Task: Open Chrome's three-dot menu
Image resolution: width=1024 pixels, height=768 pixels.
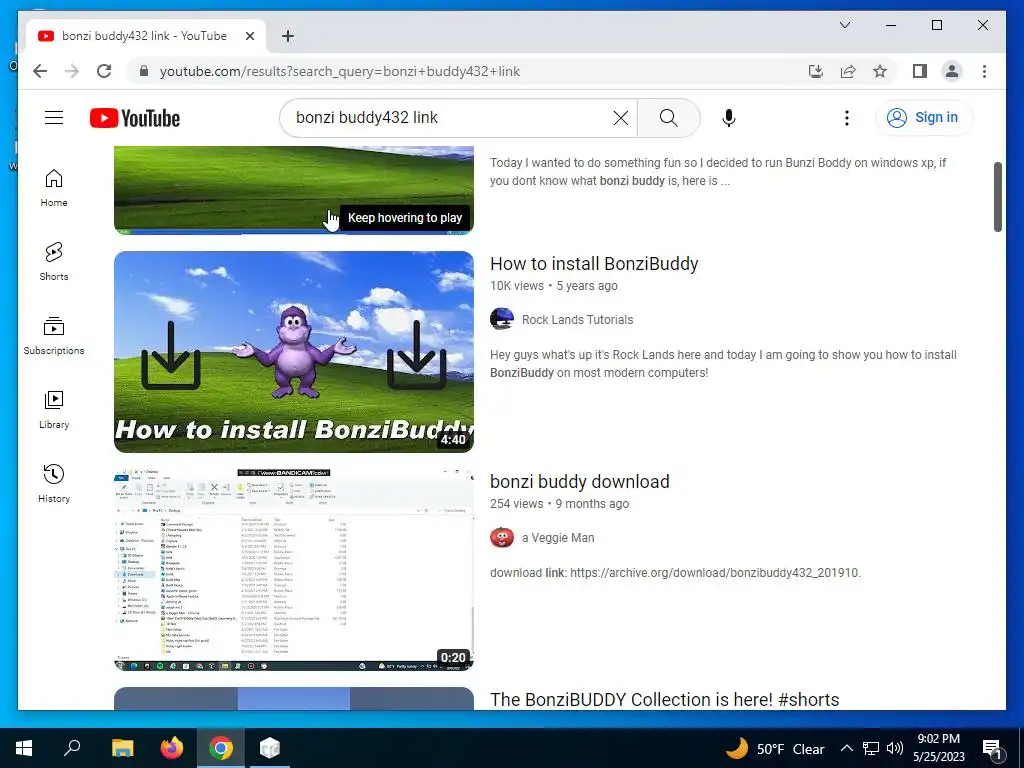Action: (x=984, y=71)
